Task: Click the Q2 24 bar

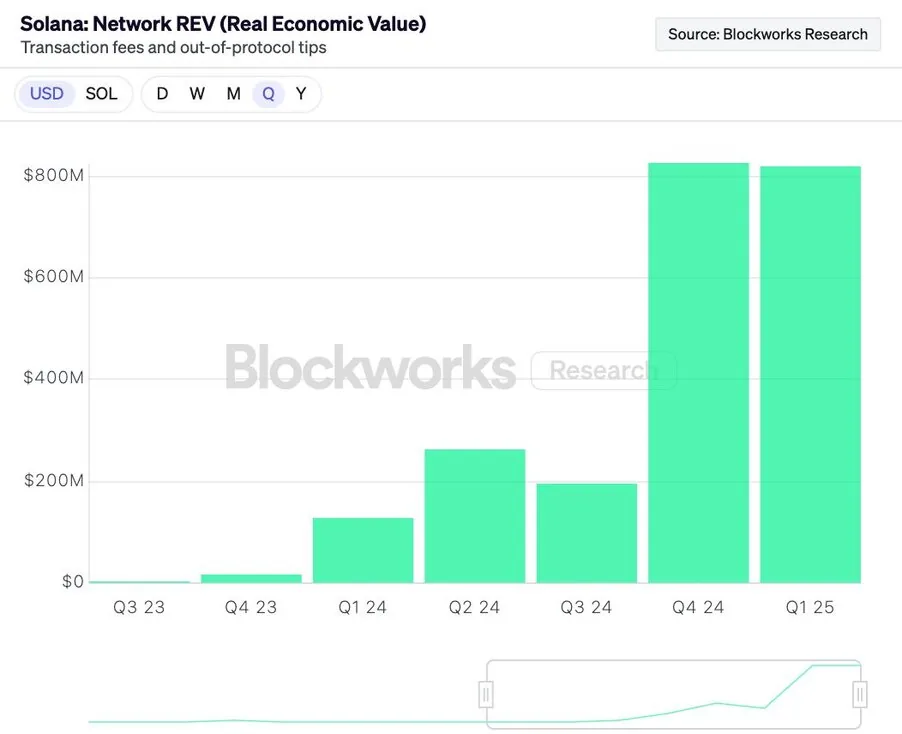Action: 475,515
